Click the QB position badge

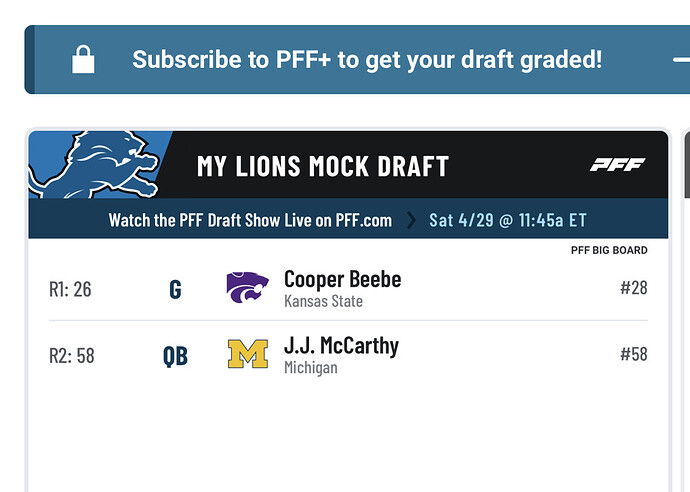pyautogui.click(x=175, y=356)
